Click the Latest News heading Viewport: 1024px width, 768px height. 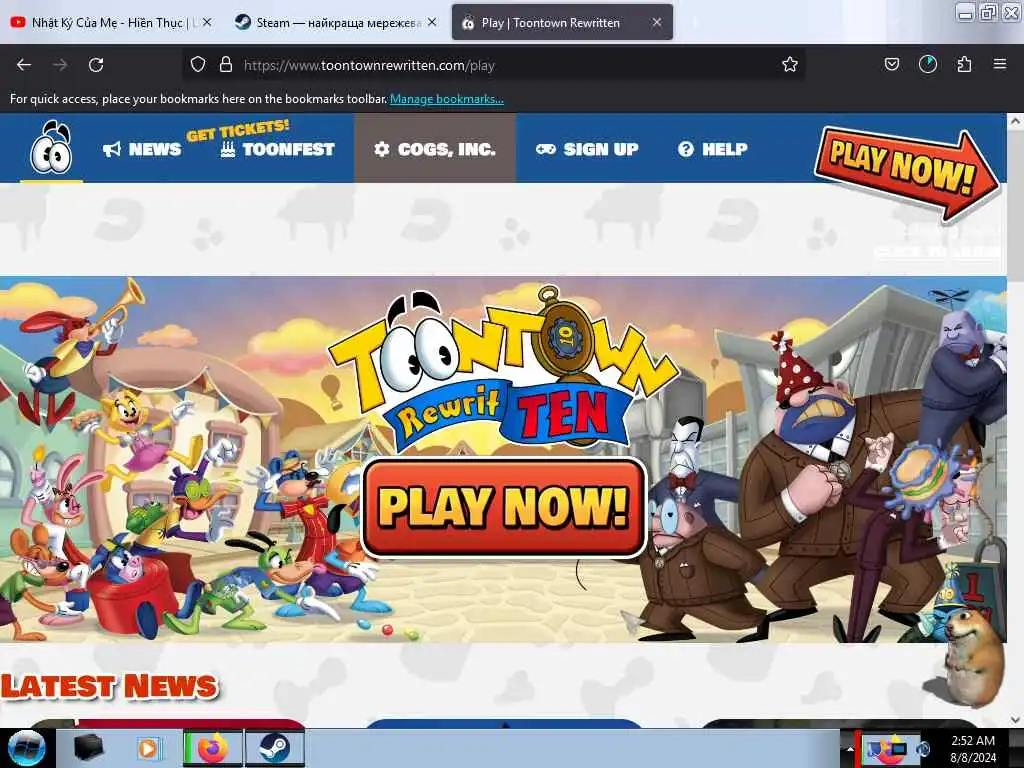click(109, 686)
